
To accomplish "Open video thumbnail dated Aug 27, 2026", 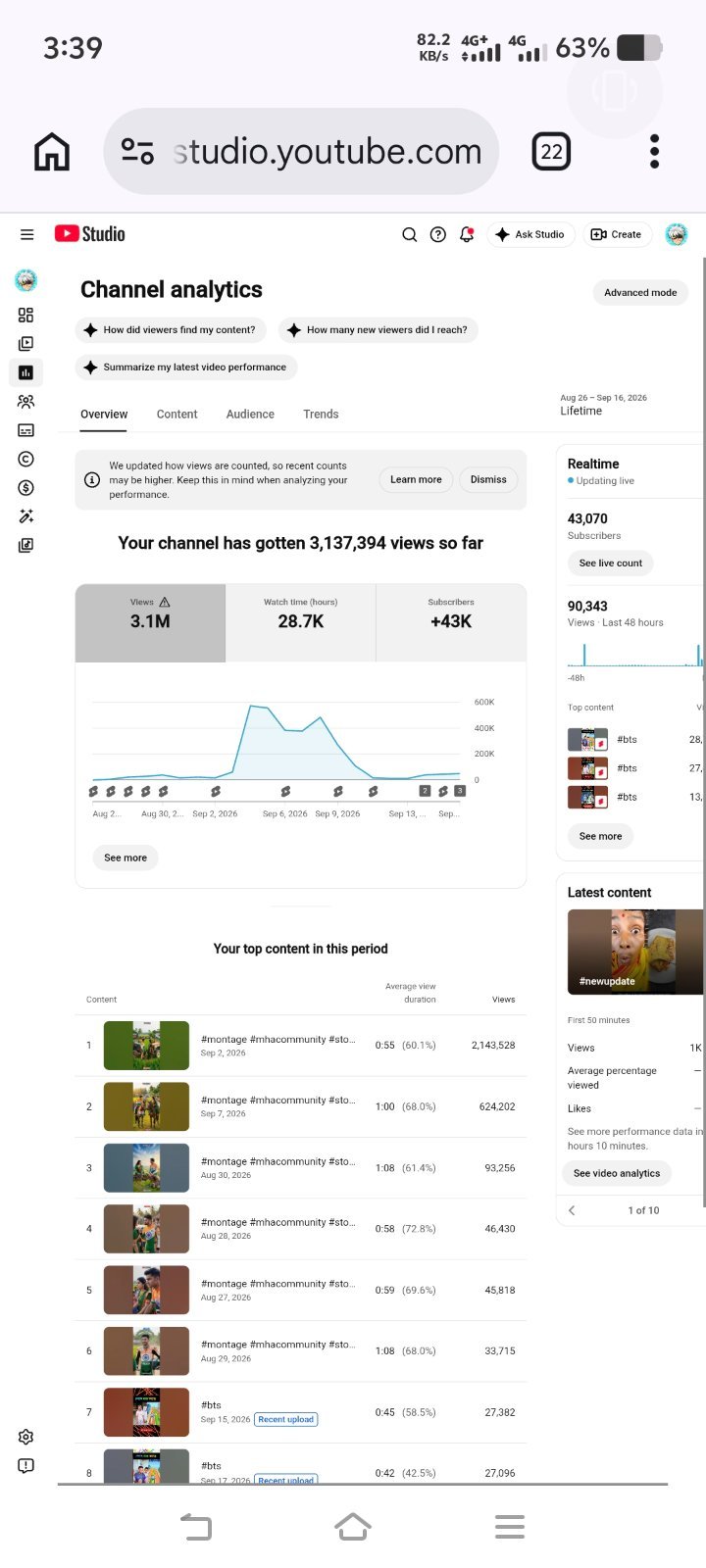I will click(x=146, y=1290).
